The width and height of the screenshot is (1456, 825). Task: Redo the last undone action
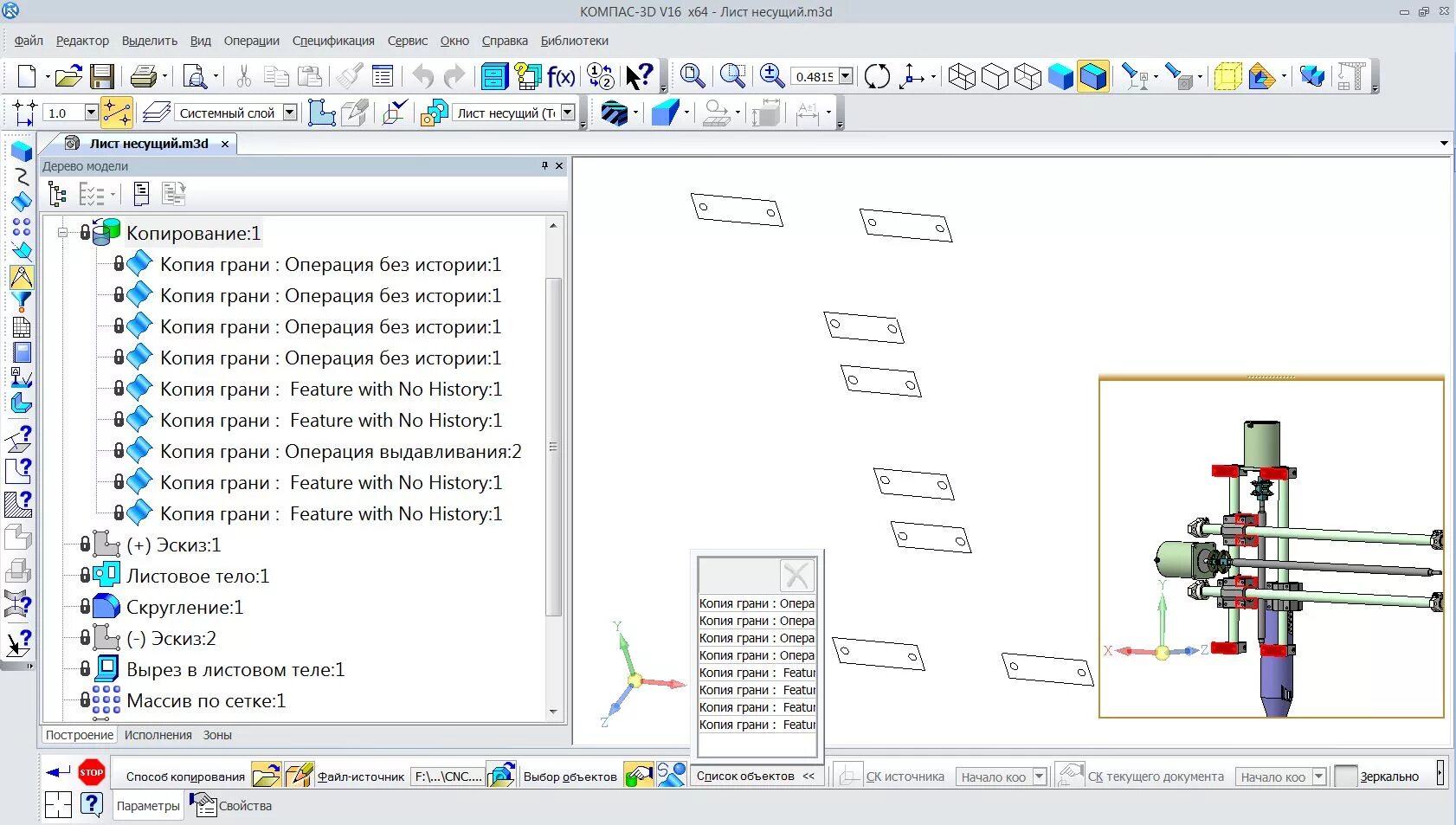pyautogui.click(x=454, y=76)
